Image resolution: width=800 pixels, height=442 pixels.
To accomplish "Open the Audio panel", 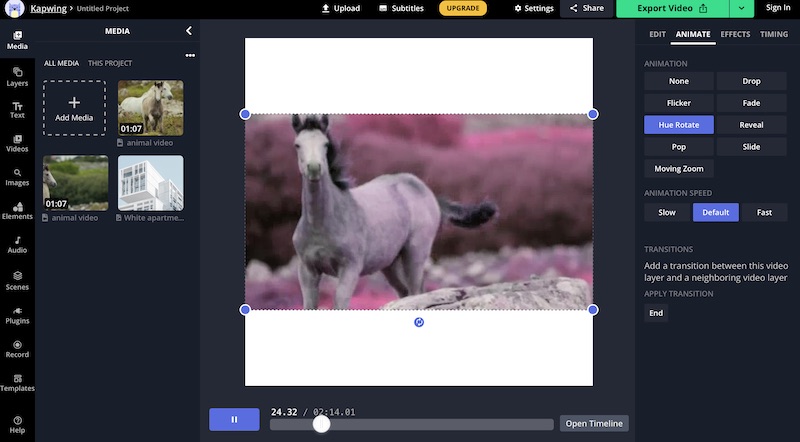I will pyautogui.click(x=17, y=244).
